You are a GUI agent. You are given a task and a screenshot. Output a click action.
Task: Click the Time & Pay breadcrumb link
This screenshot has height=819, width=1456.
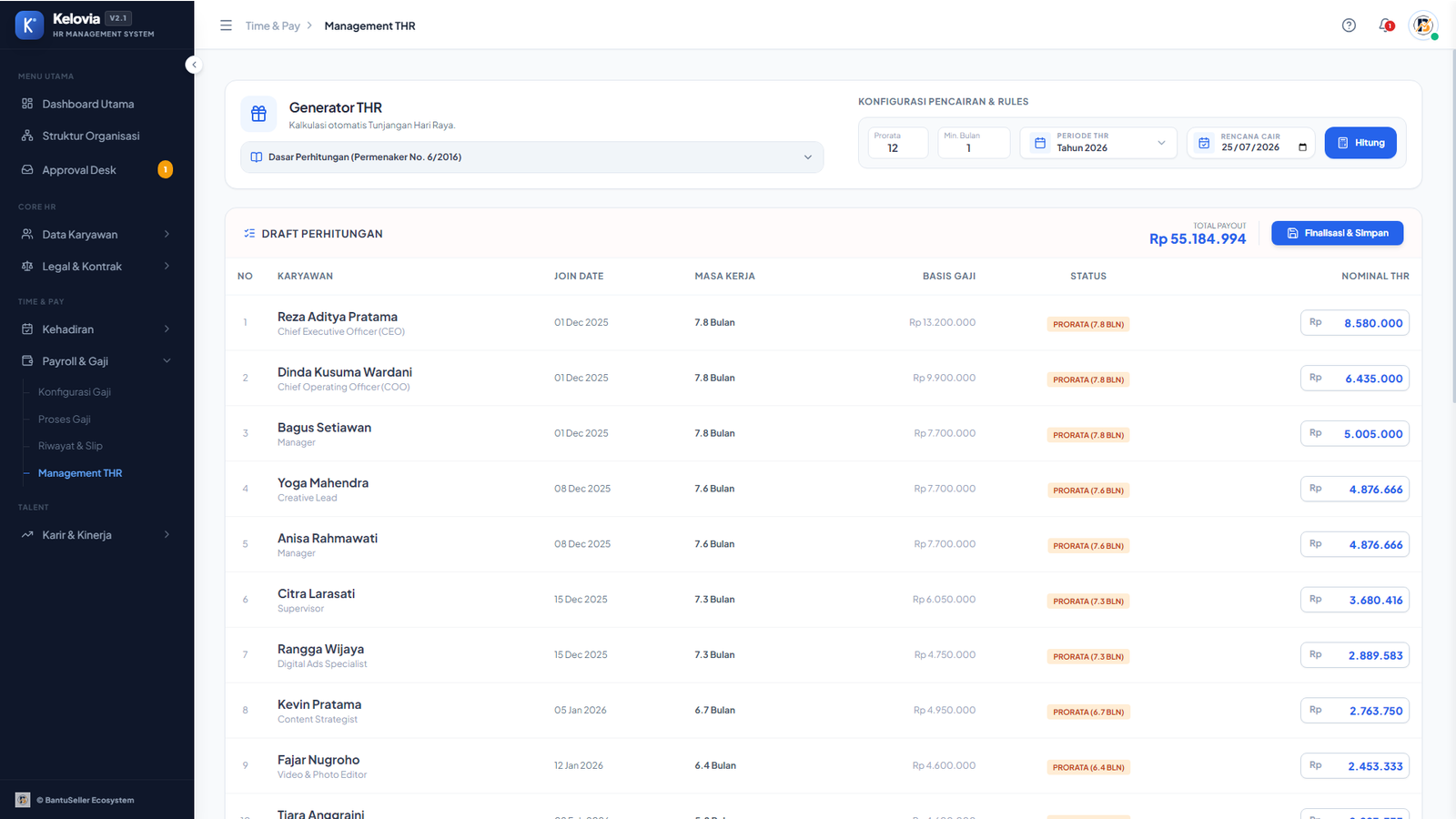[x=272, y=25]
